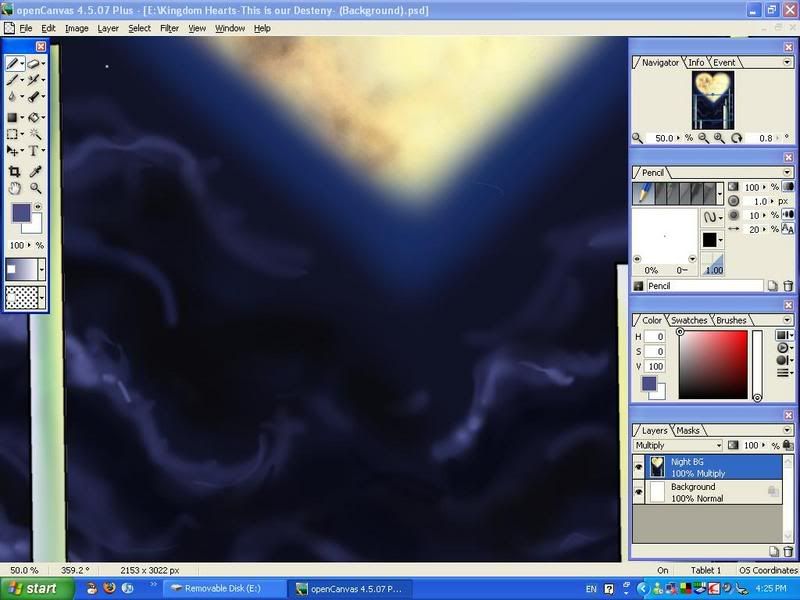Open the Color panel options menu arrow

click(x=787, y=320)
